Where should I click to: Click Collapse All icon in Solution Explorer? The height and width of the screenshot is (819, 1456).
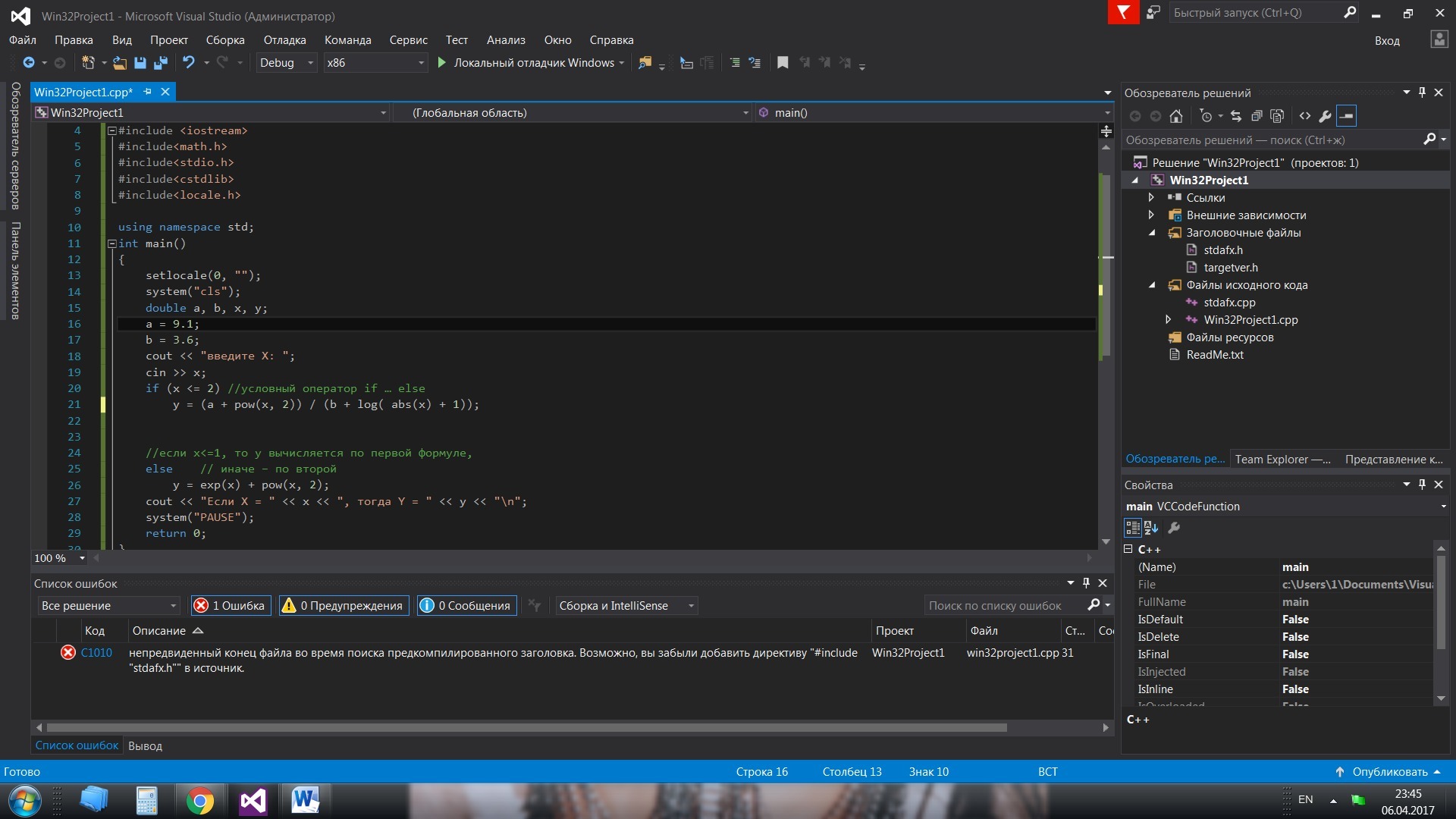[x=1257, y=116]
